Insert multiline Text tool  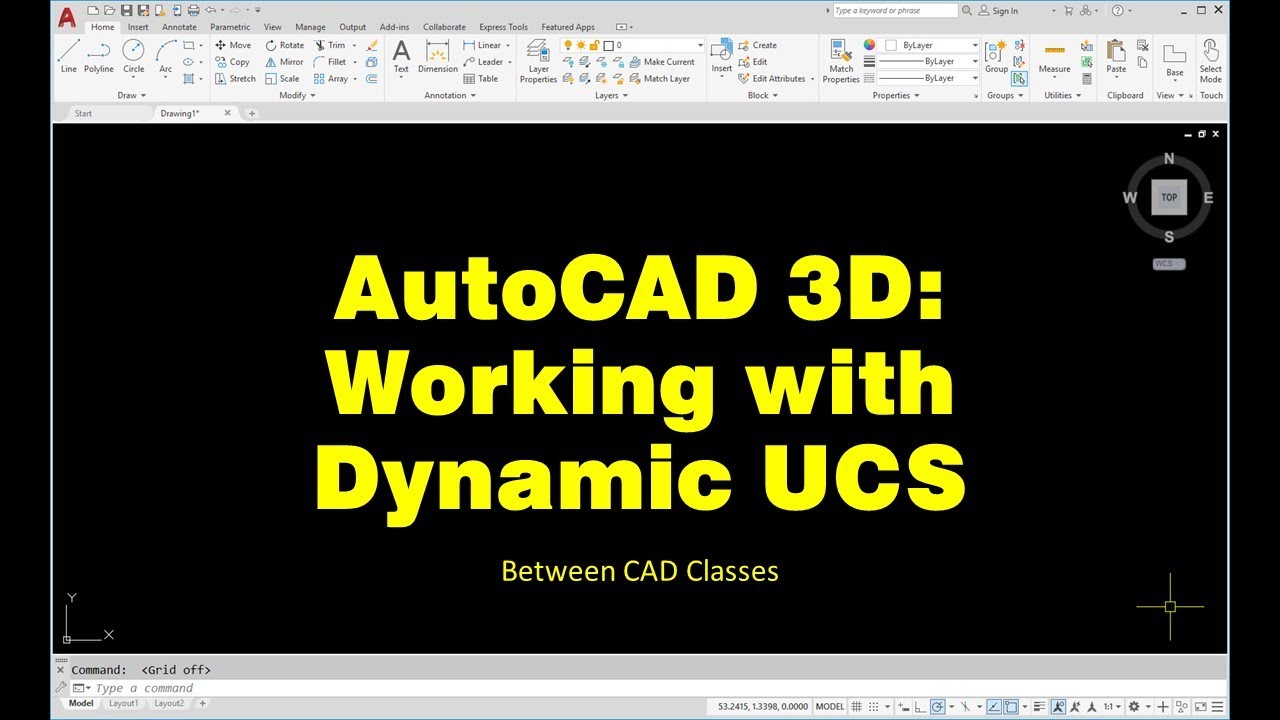pos(401,56)
